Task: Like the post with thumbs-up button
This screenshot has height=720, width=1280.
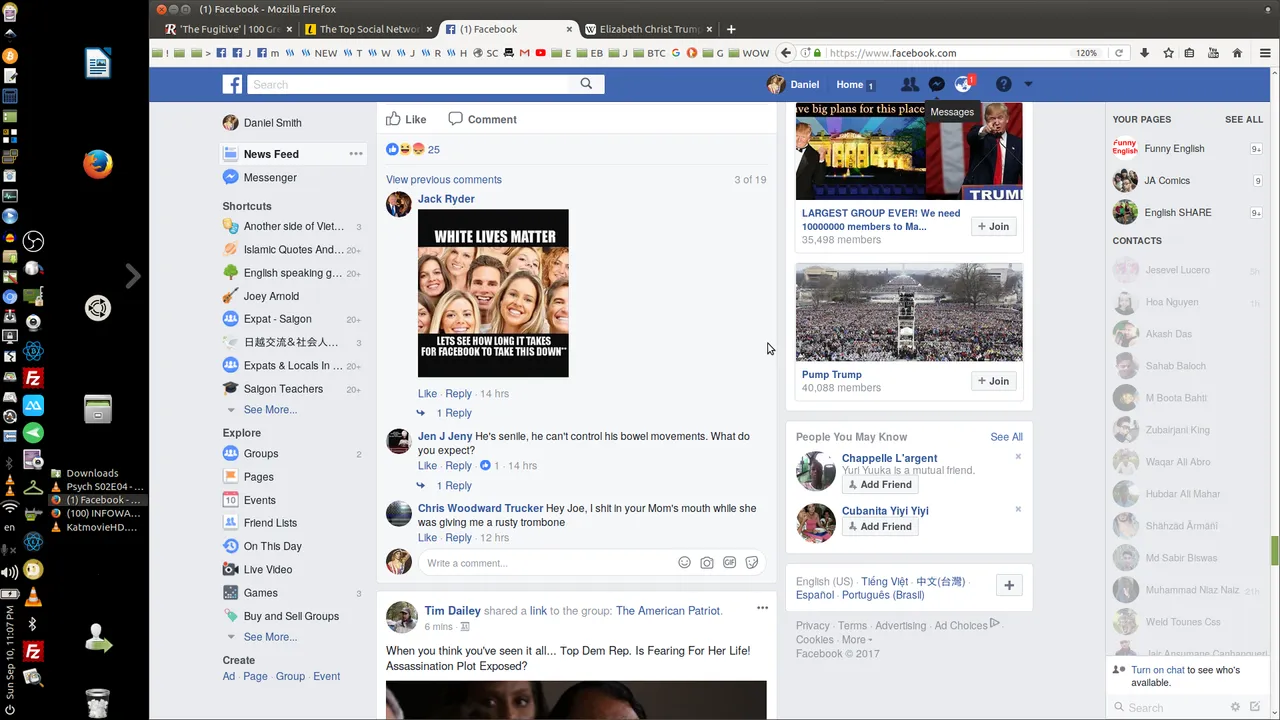Action: pyautogui.click(x=407, y=119)
